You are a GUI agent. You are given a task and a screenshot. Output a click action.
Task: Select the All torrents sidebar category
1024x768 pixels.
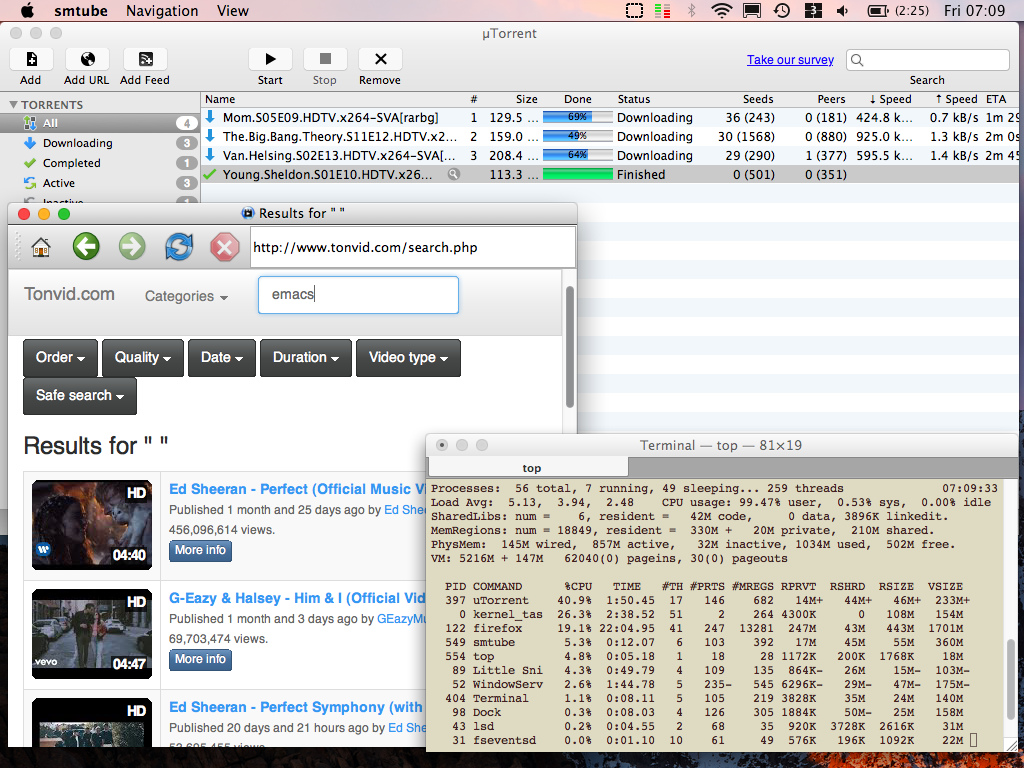coord(99,123)
